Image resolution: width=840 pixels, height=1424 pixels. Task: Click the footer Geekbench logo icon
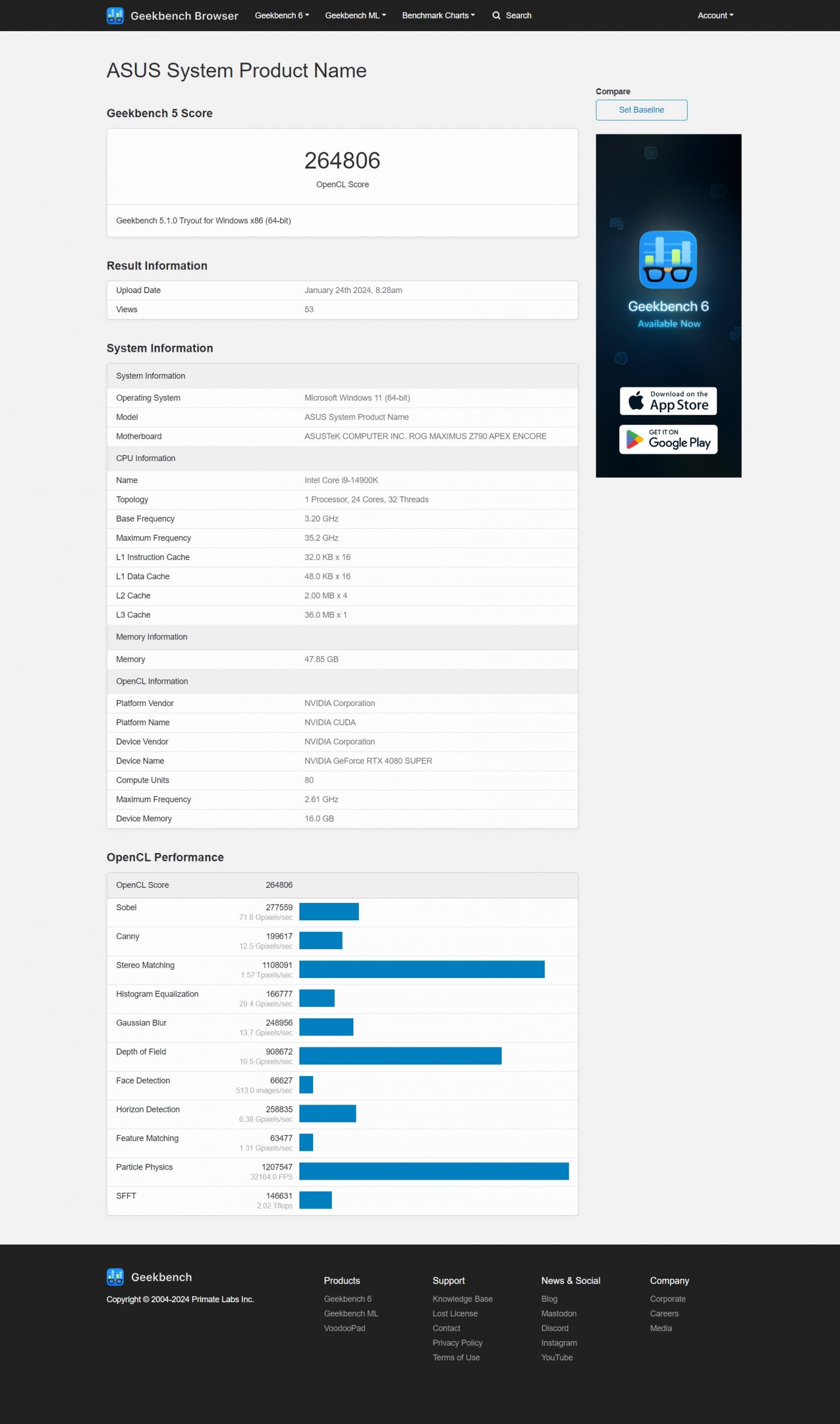(115, 1277)
